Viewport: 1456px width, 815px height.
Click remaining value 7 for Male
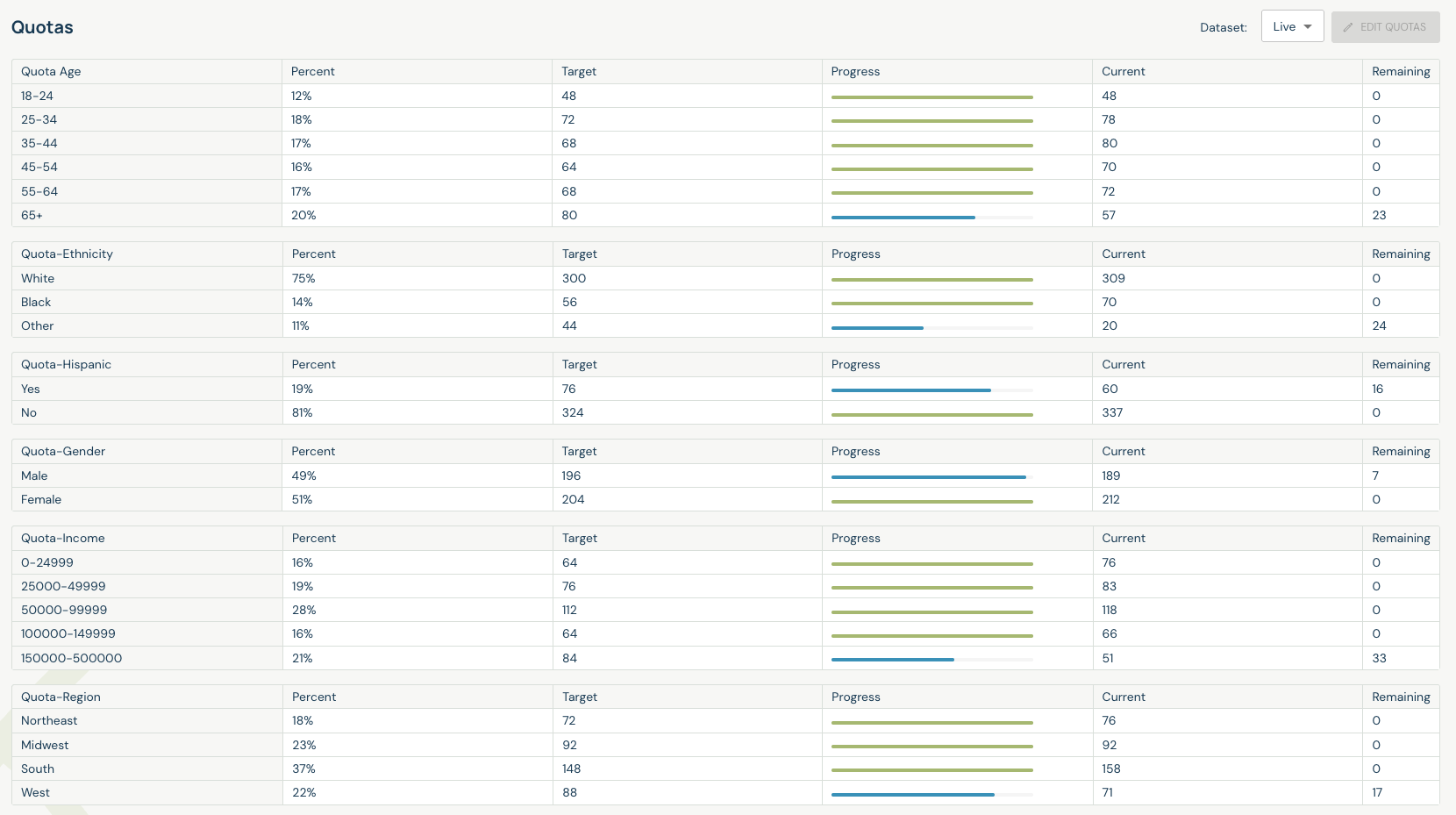1375,475
